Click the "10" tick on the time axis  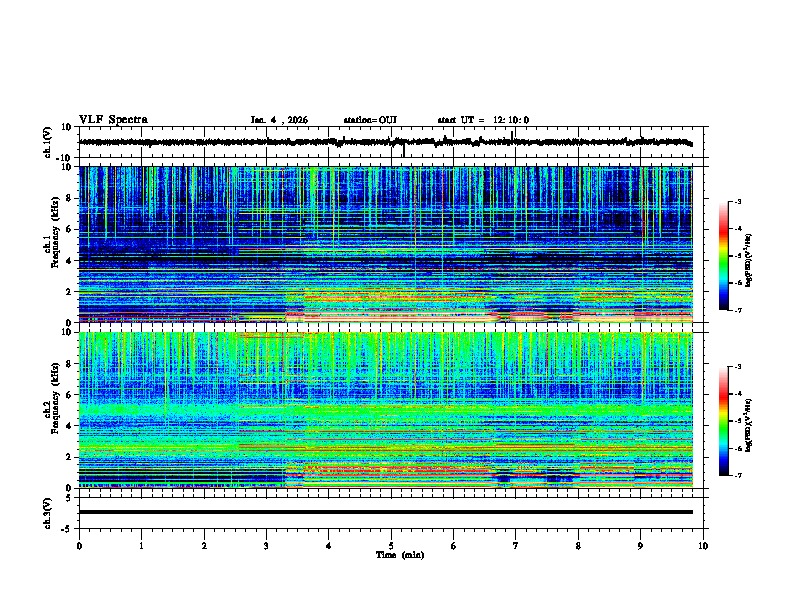[x=703, y=546]
